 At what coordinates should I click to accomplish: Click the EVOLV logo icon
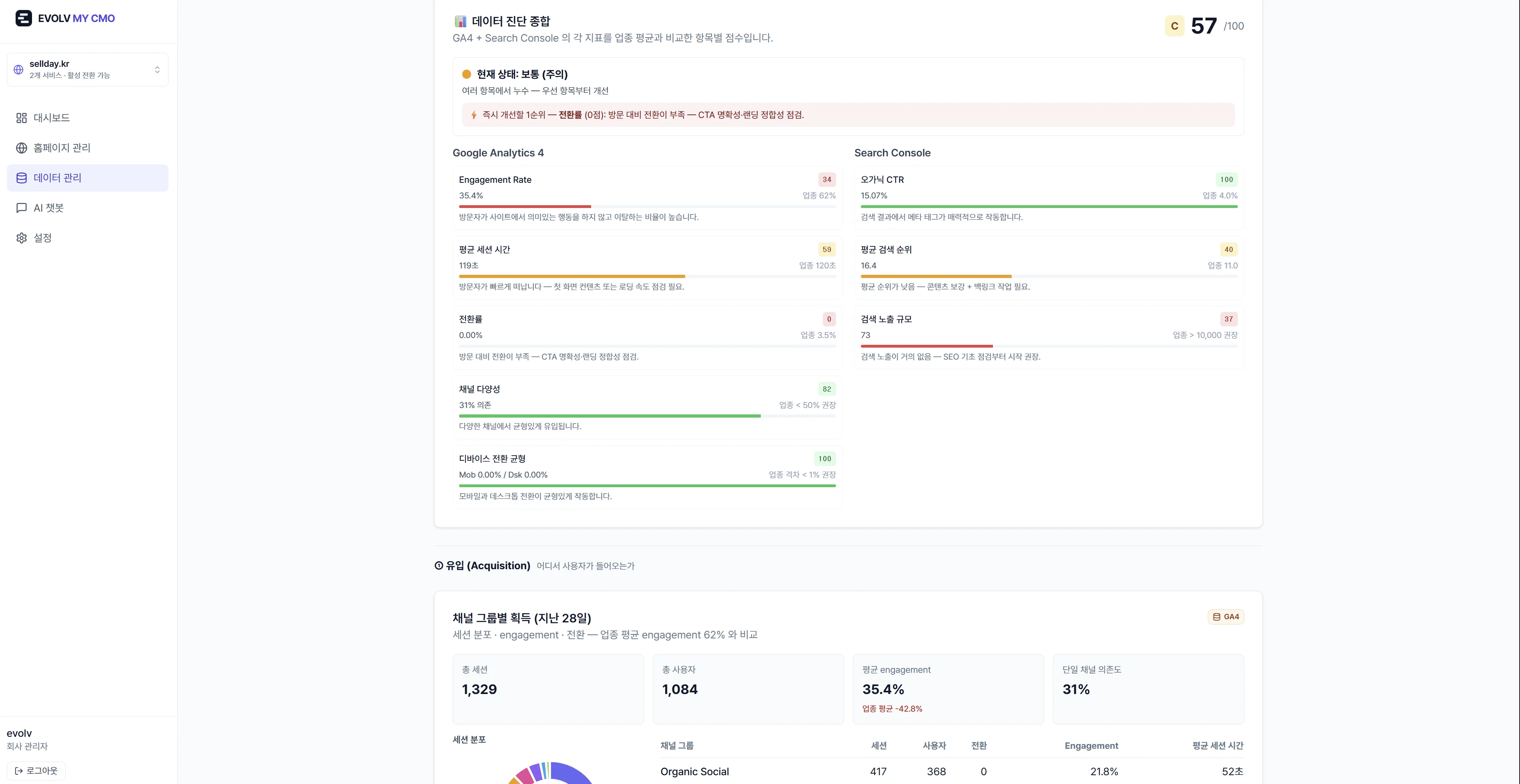[24, 18]
